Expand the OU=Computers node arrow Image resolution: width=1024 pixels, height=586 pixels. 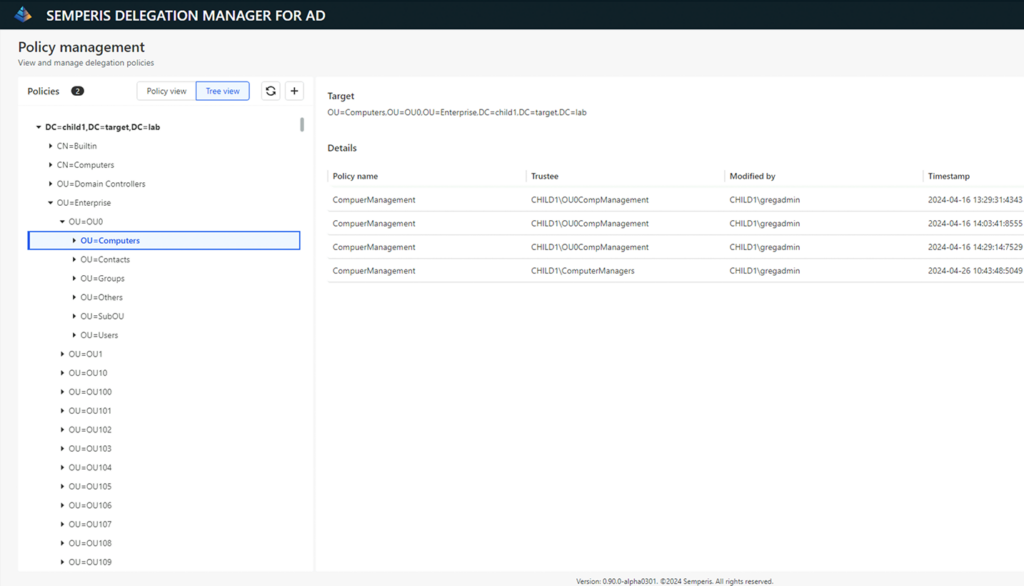click(x=74, y=240)
